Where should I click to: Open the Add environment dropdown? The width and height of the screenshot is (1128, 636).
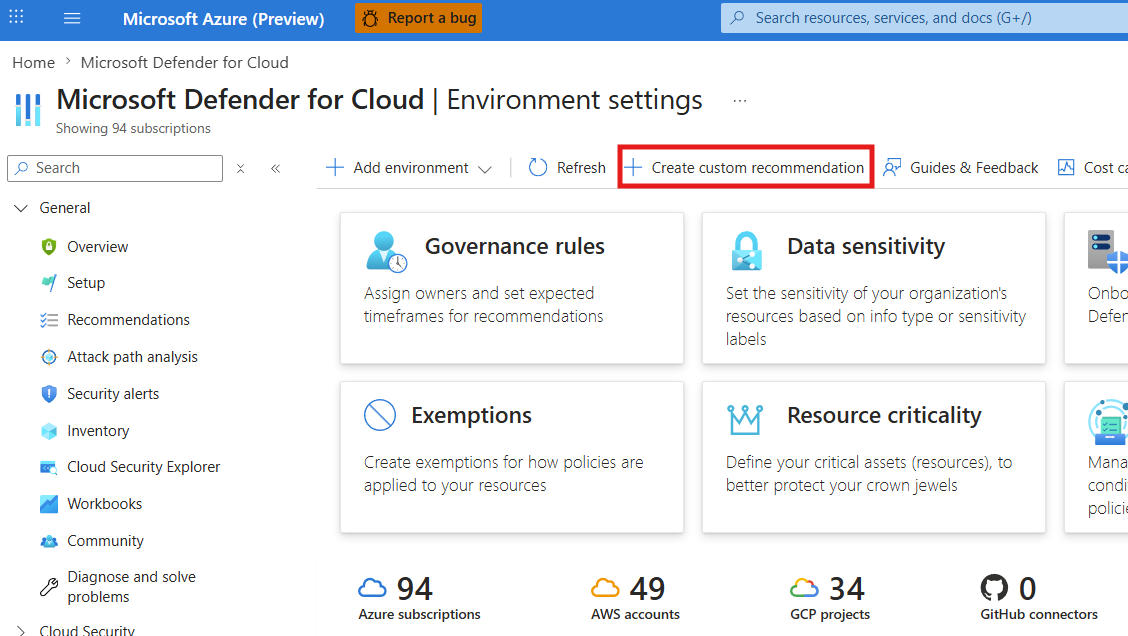point(409,168)
